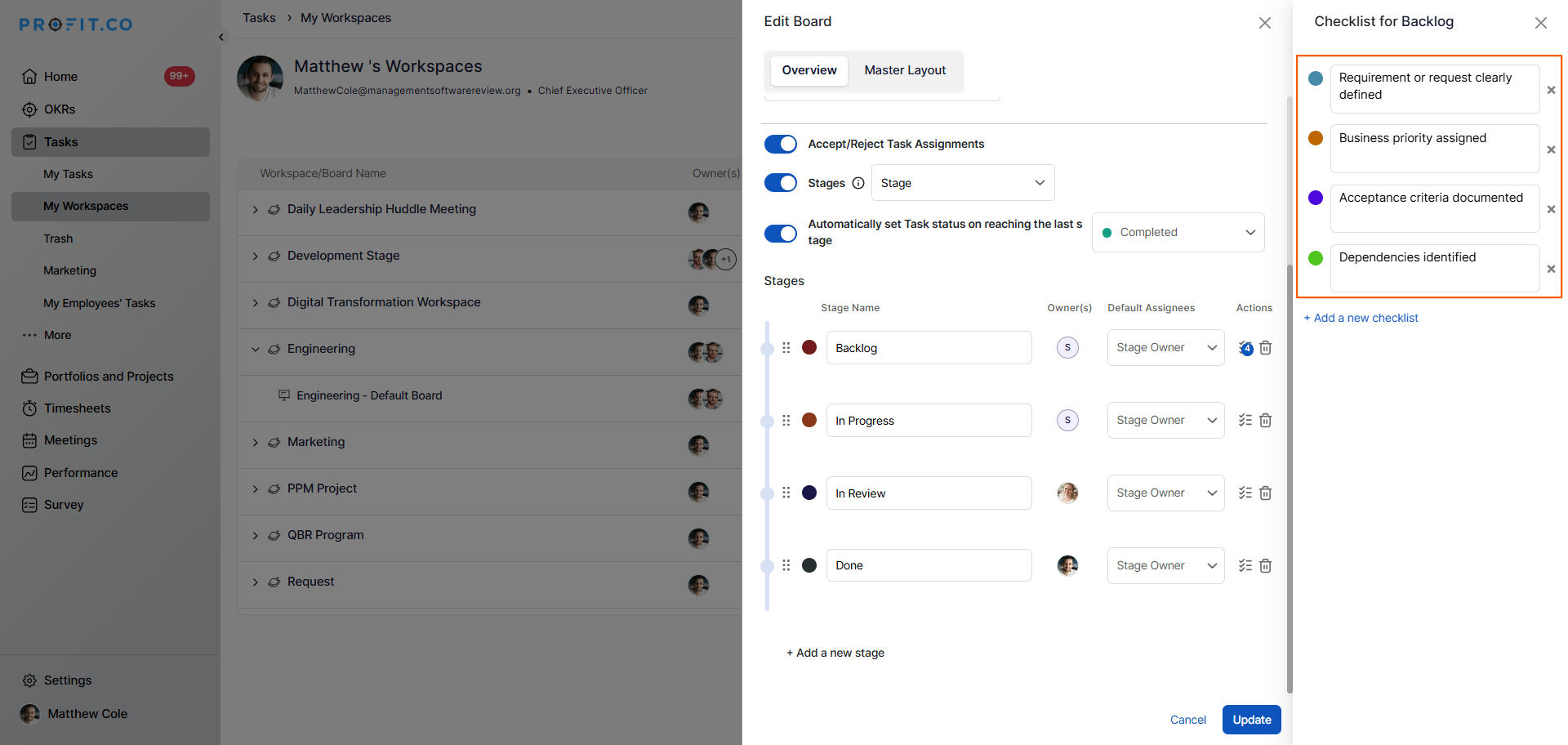Click 'Add a new checklist' link
Viewport: 1568px width, 745px height.
click(1361, 318)
